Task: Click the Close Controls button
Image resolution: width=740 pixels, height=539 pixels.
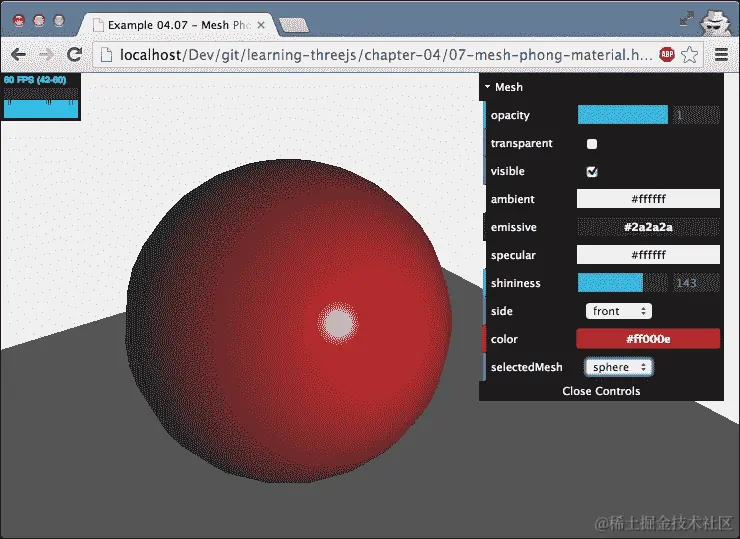Action: click(x=601, y=391)
